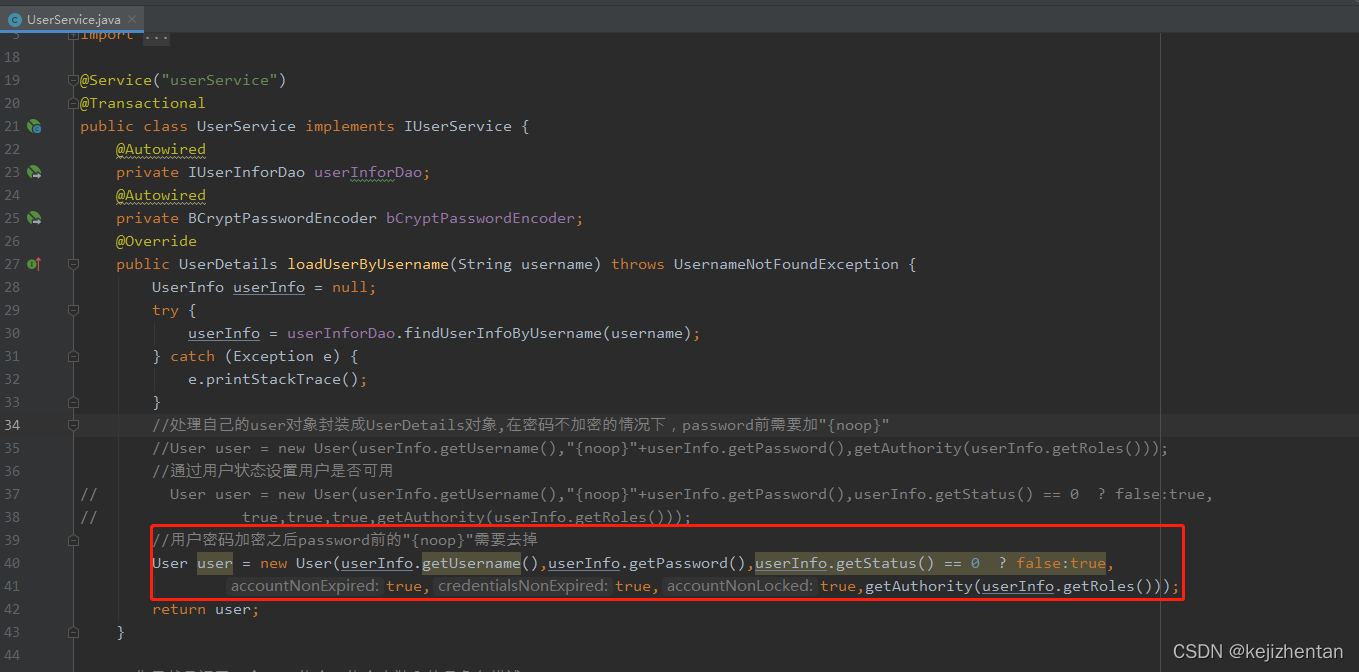1359x672 pixels.
Task: Close the UserService.java tab
Action: 133,19
